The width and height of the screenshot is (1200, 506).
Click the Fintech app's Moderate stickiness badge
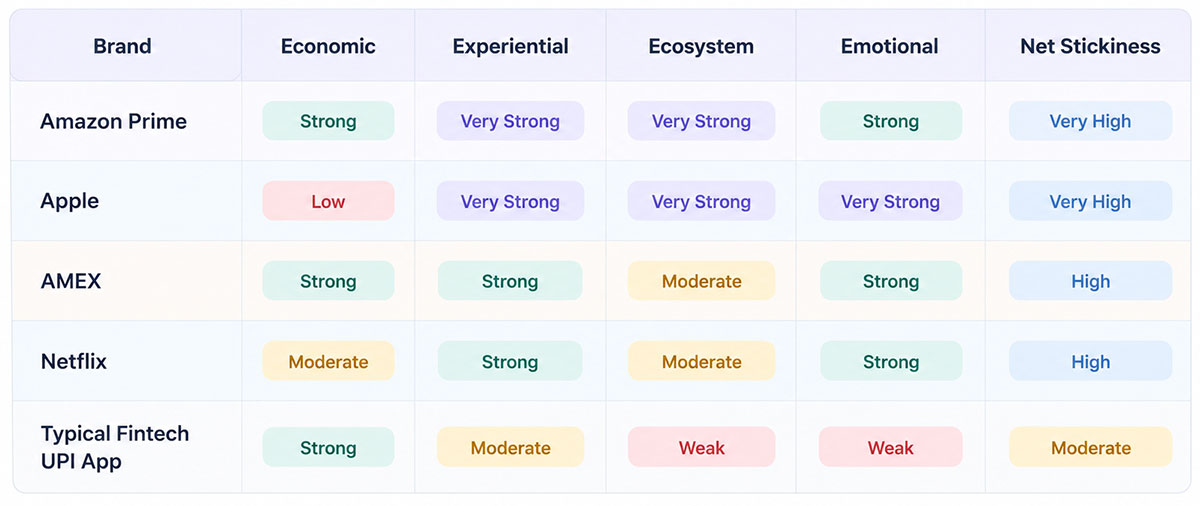point(1090,447)
